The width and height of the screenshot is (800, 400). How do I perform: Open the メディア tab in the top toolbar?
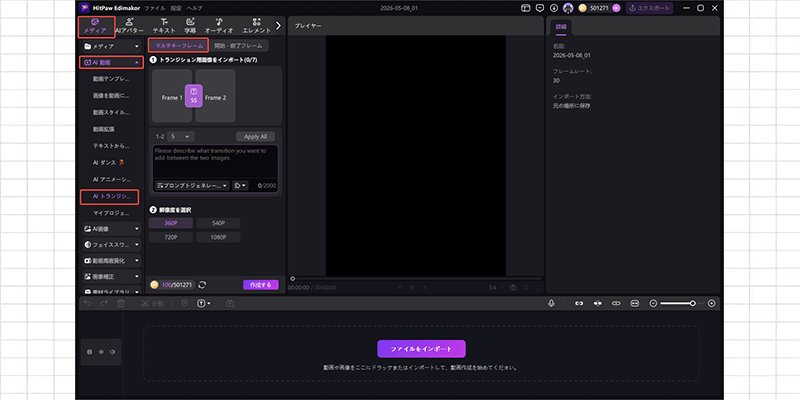[96, 27]
